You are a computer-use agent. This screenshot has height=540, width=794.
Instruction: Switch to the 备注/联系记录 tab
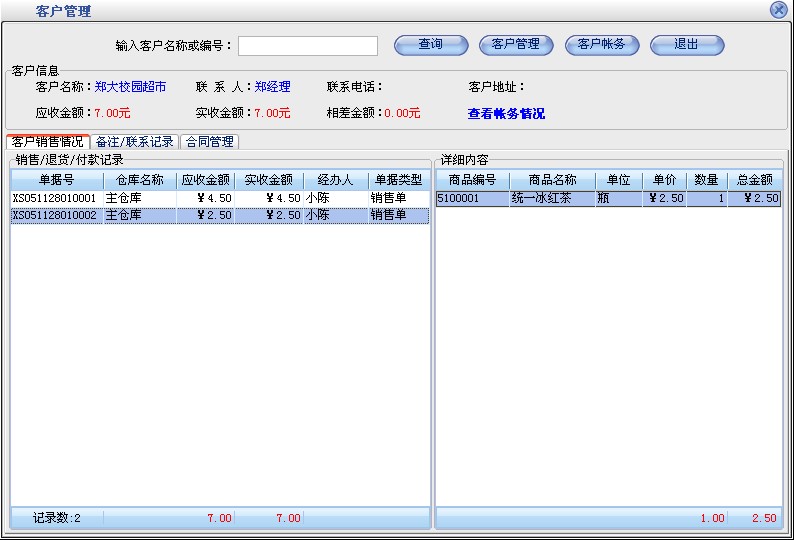pos(135,142)
